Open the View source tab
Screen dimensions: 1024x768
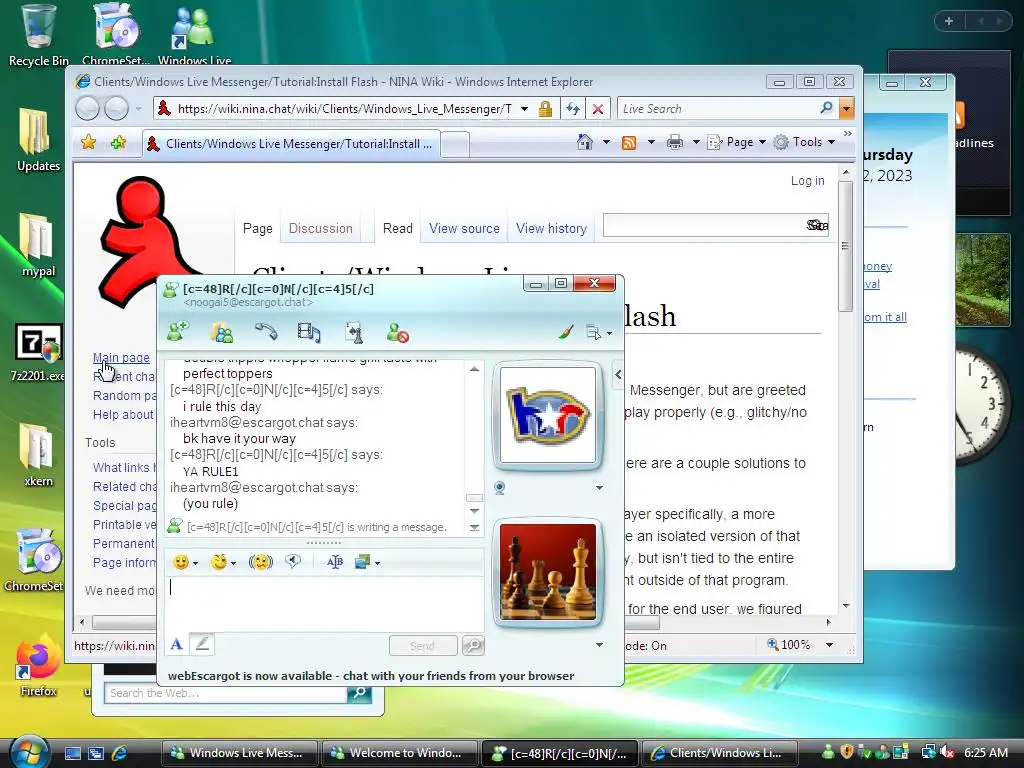(x=464, y=229)
